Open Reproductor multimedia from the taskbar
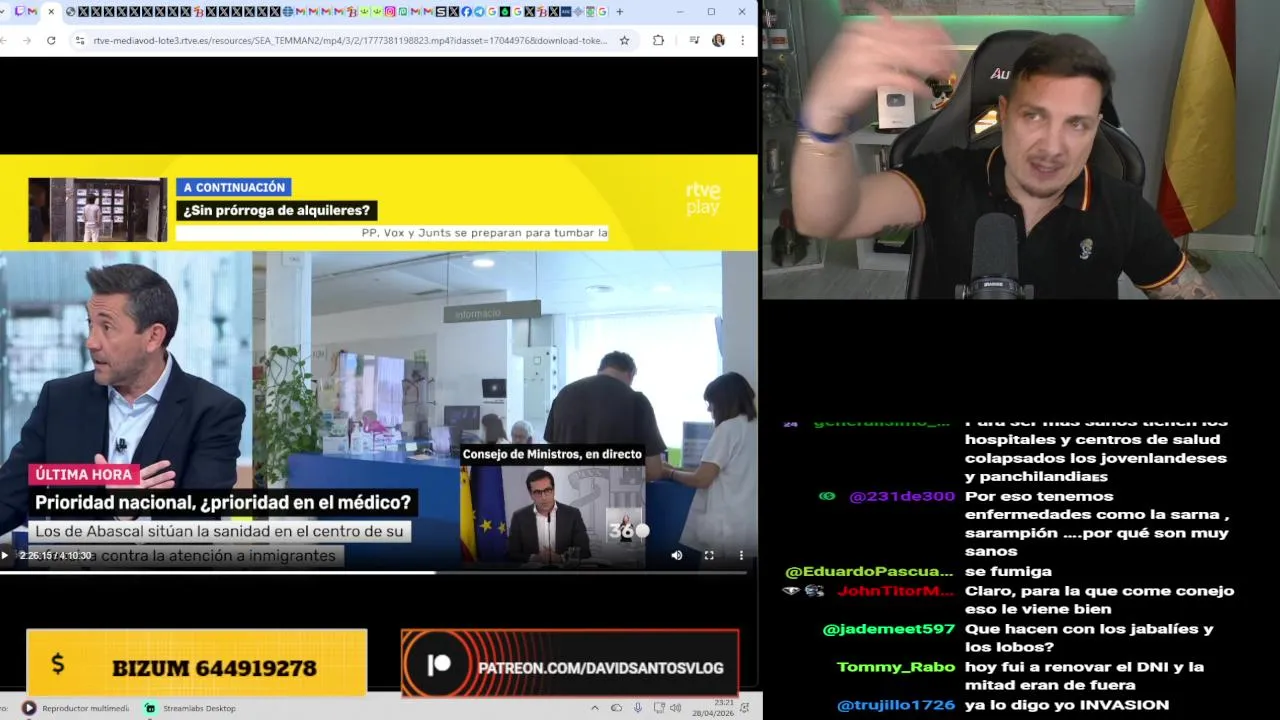 point(76,708)
